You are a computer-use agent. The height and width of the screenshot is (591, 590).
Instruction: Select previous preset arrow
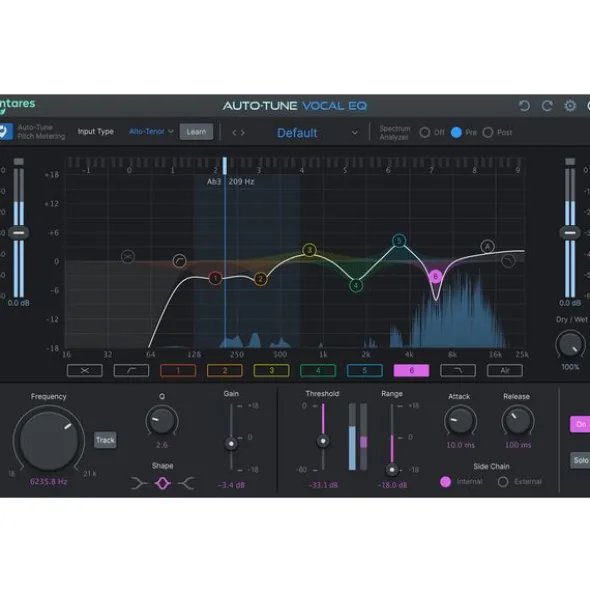click(x=234, y=133)
